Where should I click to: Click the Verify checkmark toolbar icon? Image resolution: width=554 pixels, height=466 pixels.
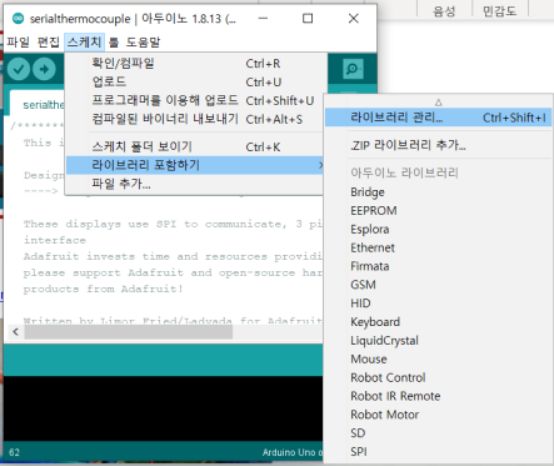pos(18,69)
